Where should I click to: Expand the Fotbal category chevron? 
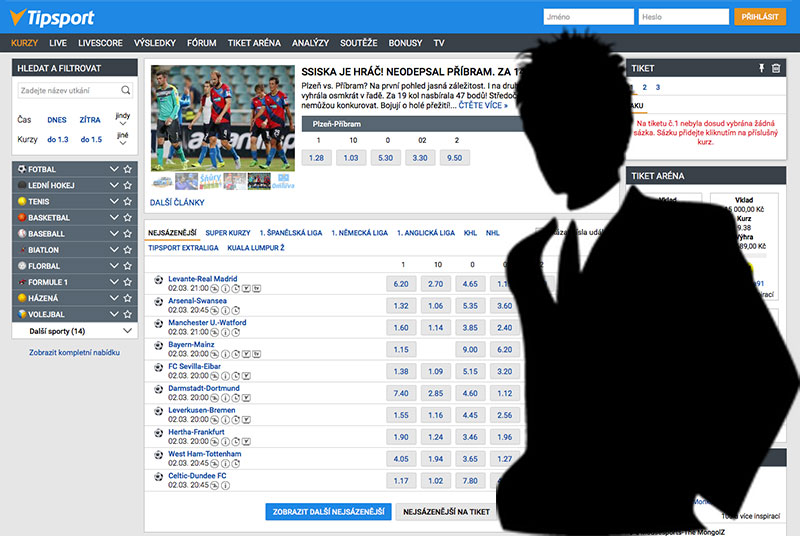click(113, 170)
